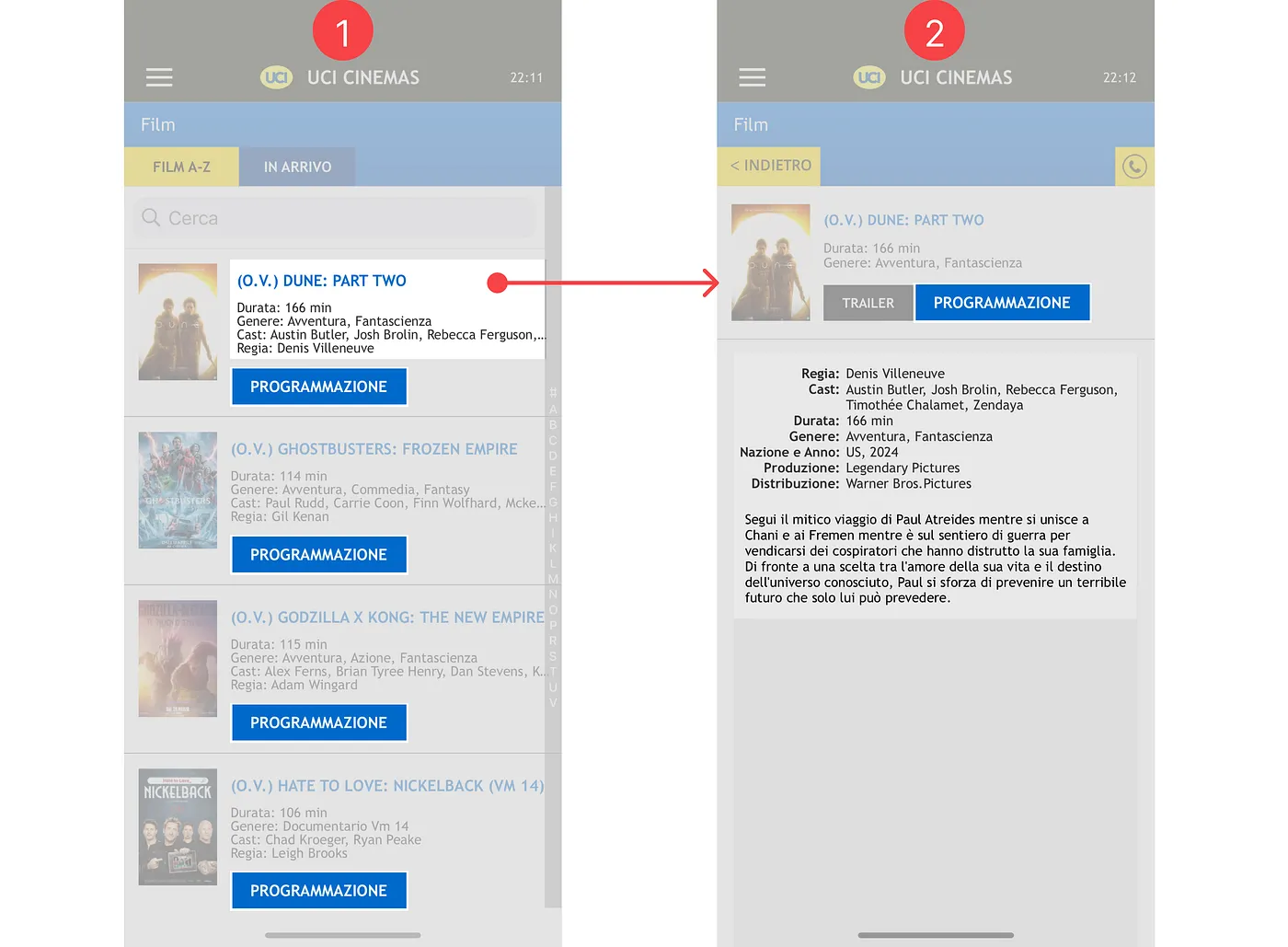Open hamburger menu in right screen
Image resolution: width=1288 pixels, height=947 pixels.
tap(752, 77)
